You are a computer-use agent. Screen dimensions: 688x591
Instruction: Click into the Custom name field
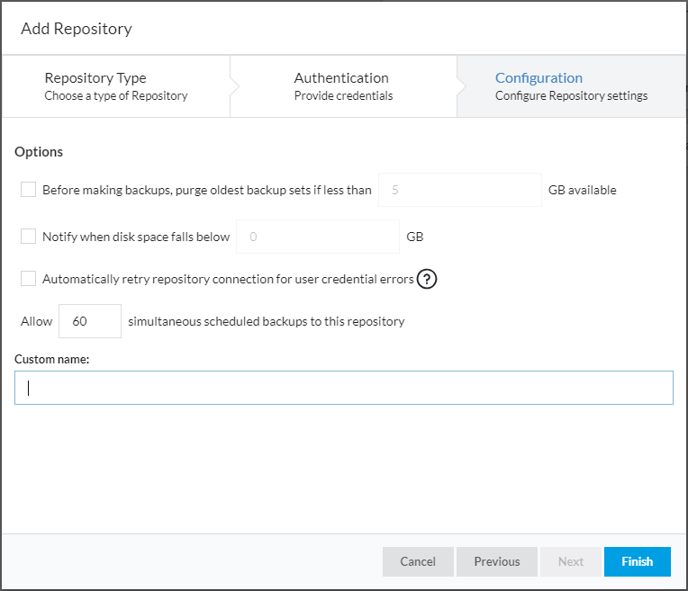pyautogui.click(x=344, y=388)
